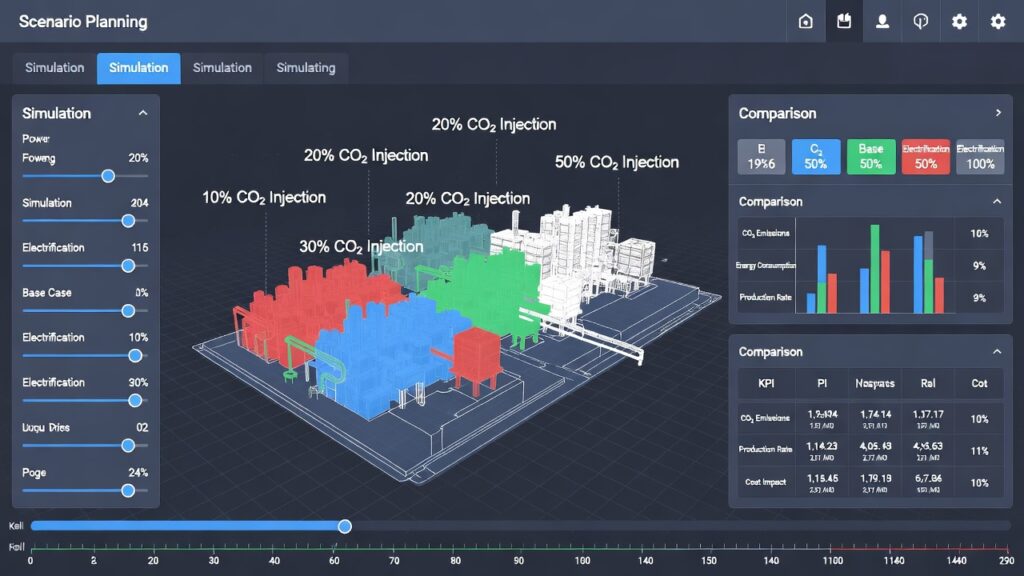Open settings via the rightmost gear icon
Image resolution: width=1024 pixels, height=576 pixels.
pyautogui.click(x=997, y=22)
